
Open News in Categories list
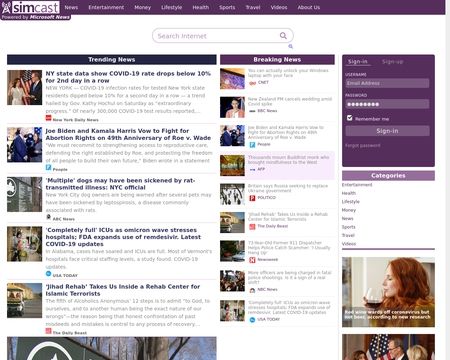tap(347, 218)
